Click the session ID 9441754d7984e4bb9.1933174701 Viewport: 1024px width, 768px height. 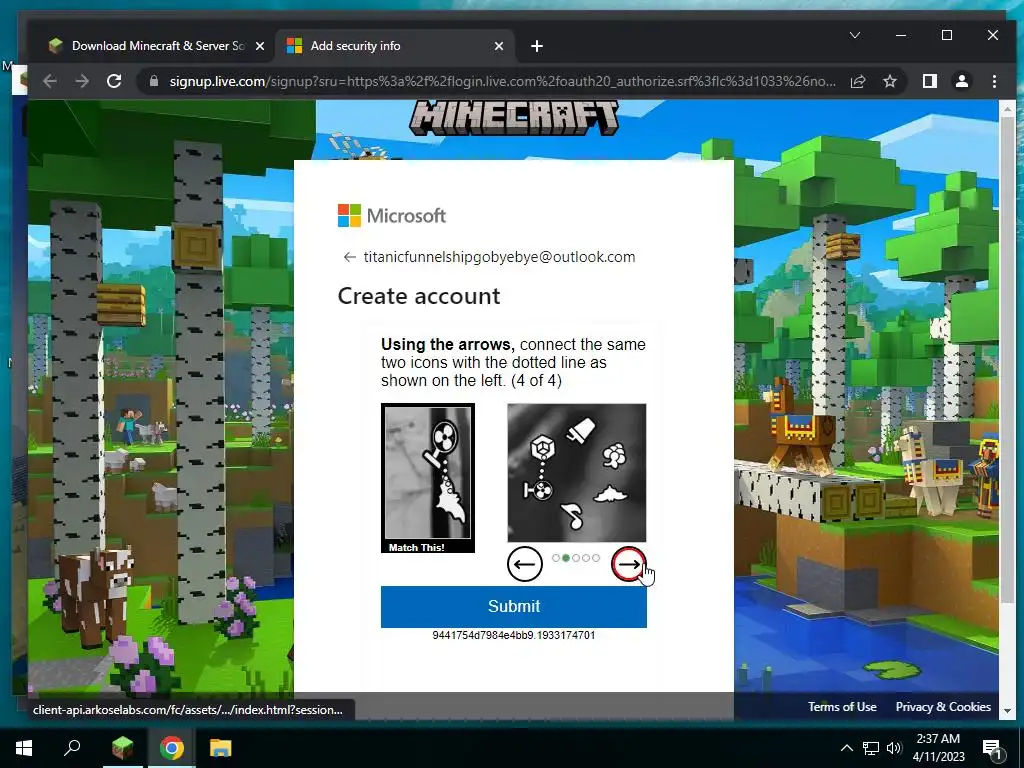(514, 635)
